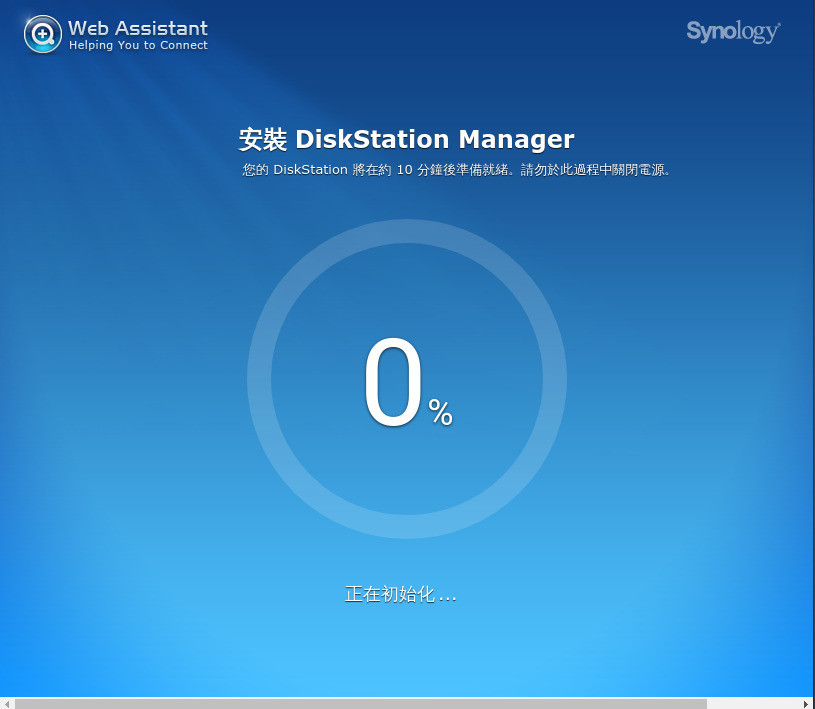Click the horizontal scrollbar thumb

[x=361, y=704]
